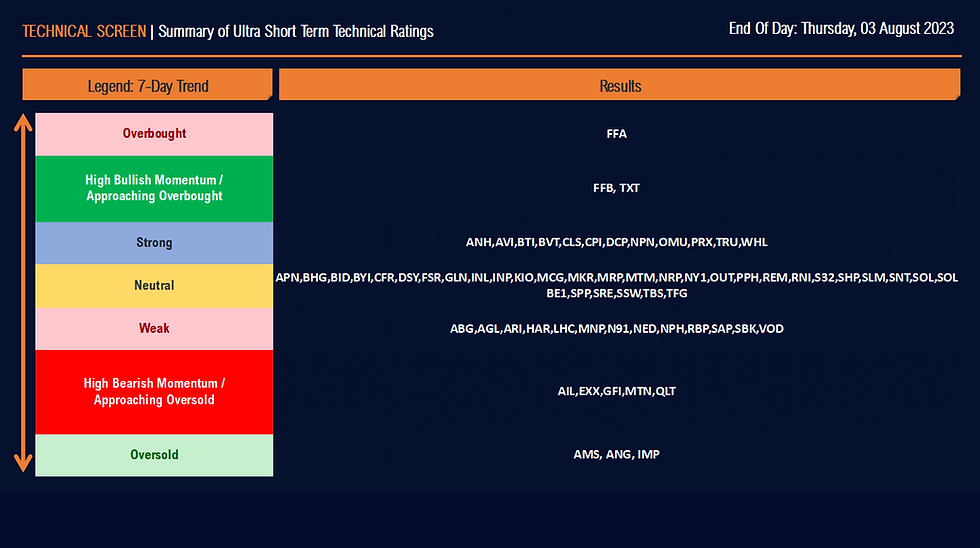
Task: Click the second Neutral line 'BE1,SPP,SRE,SSW,TBS,TFG'
Action: tap(616, 293)
